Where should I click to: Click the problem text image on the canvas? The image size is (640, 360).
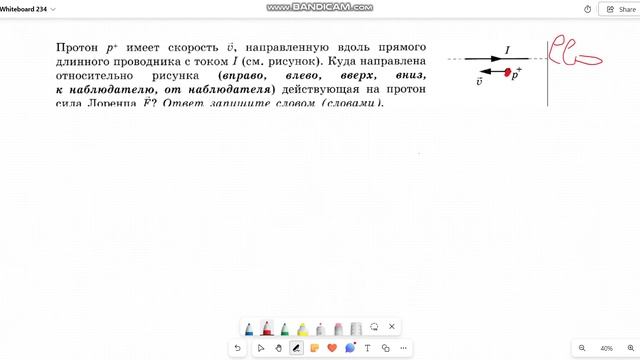pyautogui.click(x=241, y=74)
